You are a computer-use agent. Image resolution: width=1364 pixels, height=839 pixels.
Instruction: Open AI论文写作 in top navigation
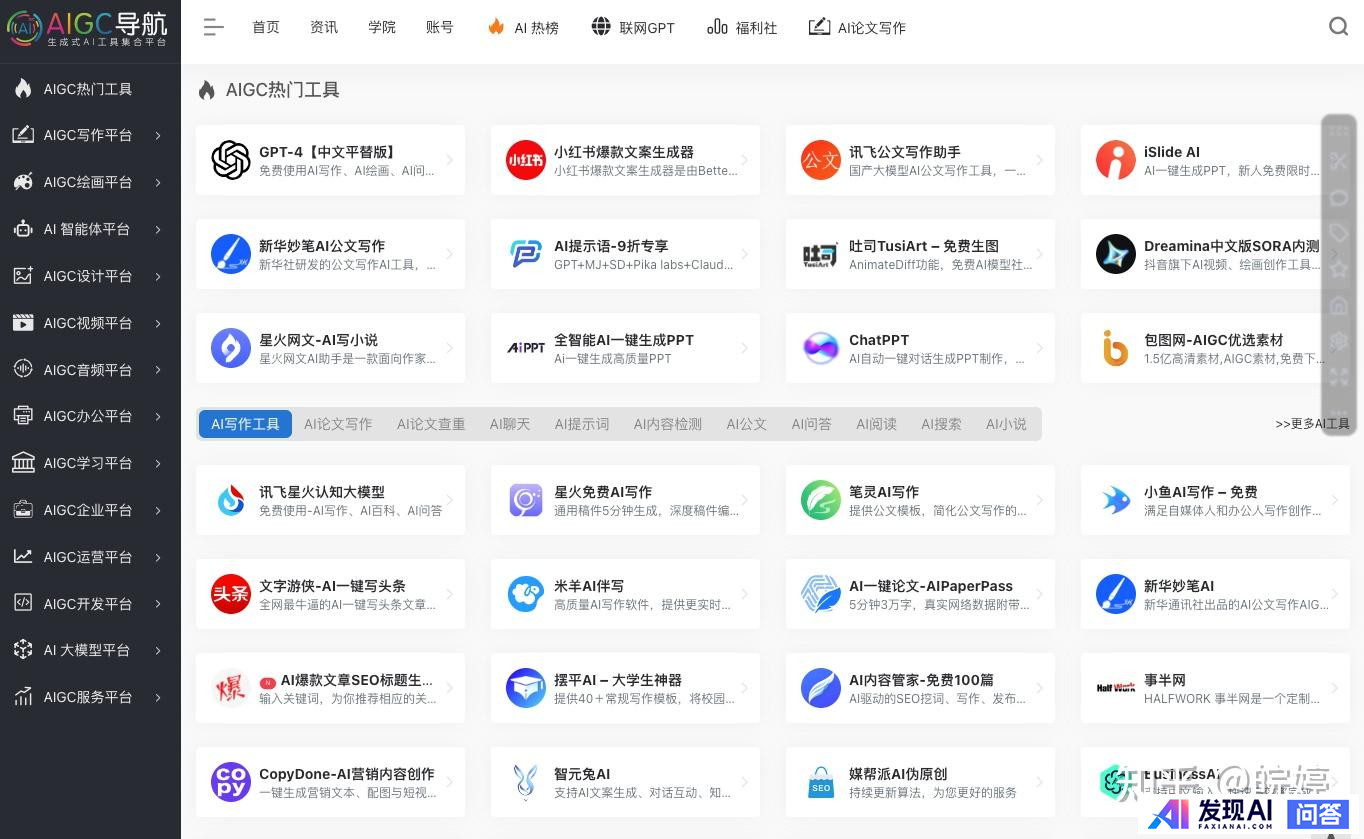857,28
